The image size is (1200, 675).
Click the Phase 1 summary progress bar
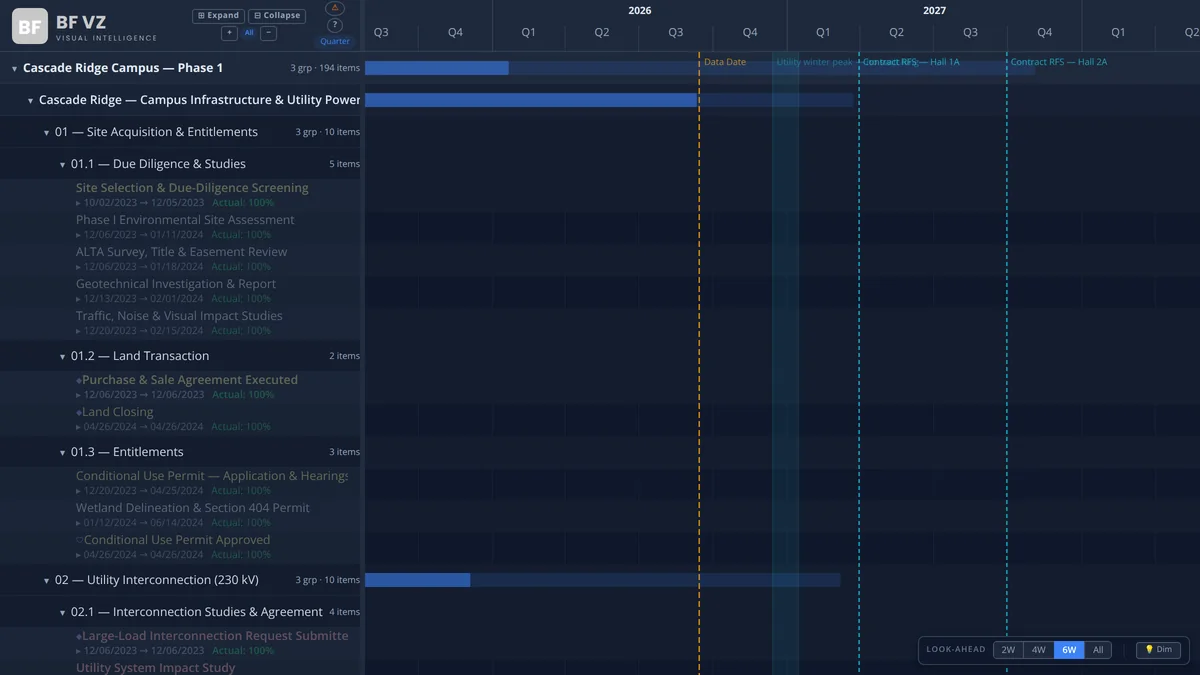700,68
